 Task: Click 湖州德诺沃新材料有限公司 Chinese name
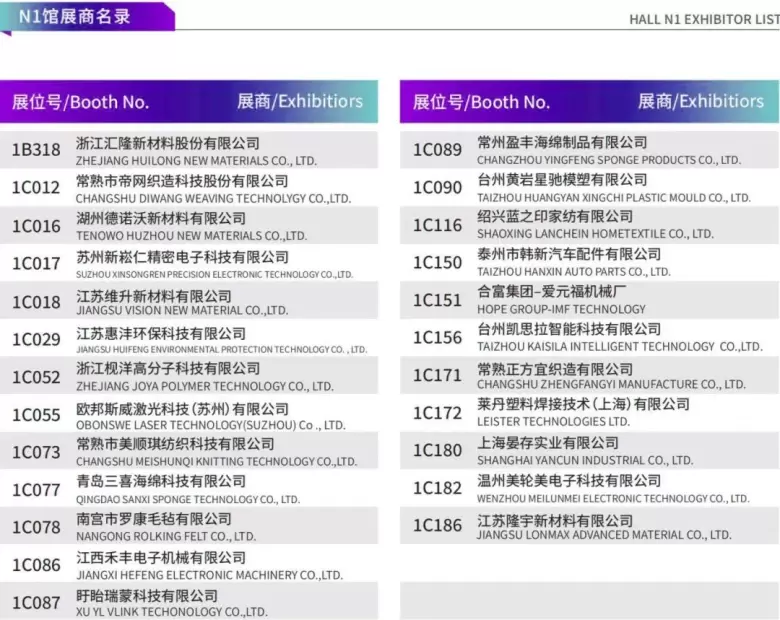(161, 218)
